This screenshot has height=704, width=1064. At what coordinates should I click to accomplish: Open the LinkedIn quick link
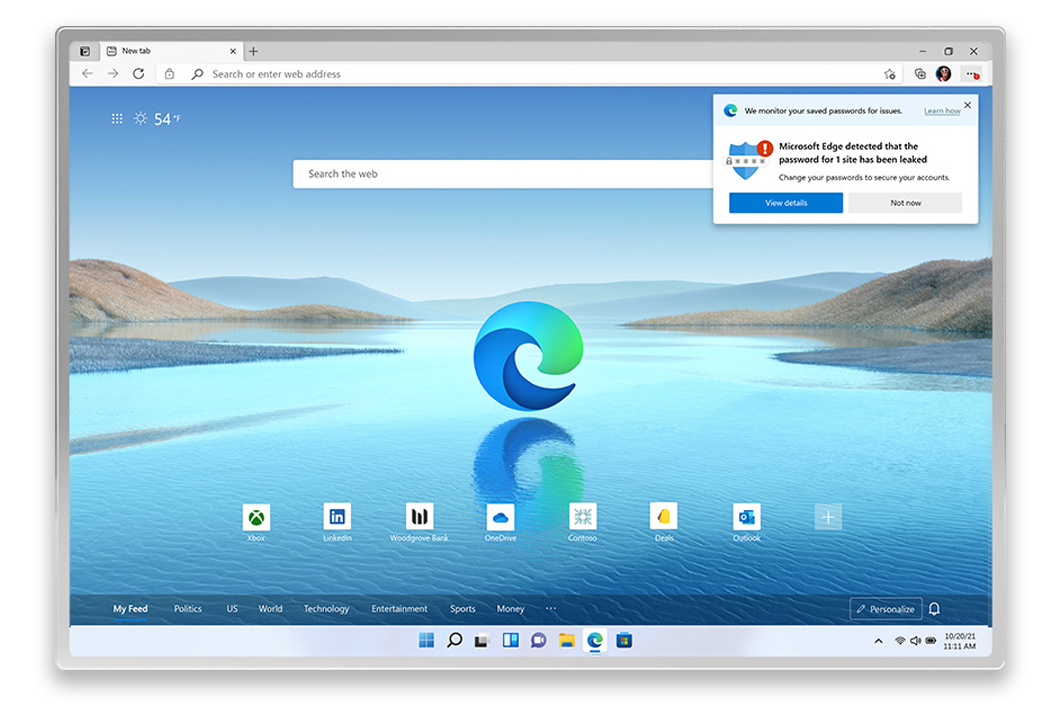coord(337,523)
